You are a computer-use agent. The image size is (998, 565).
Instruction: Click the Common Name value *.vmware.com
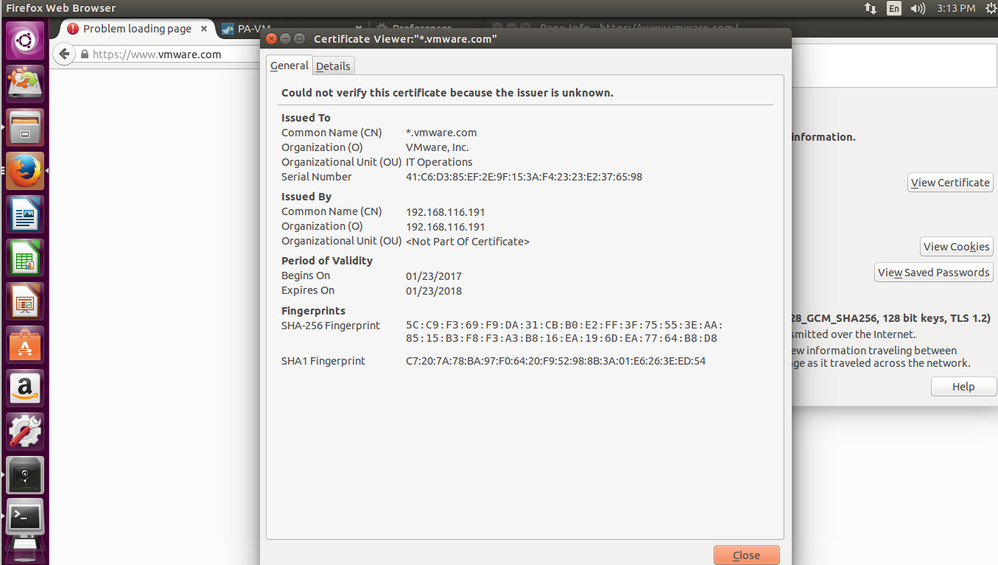441,132
